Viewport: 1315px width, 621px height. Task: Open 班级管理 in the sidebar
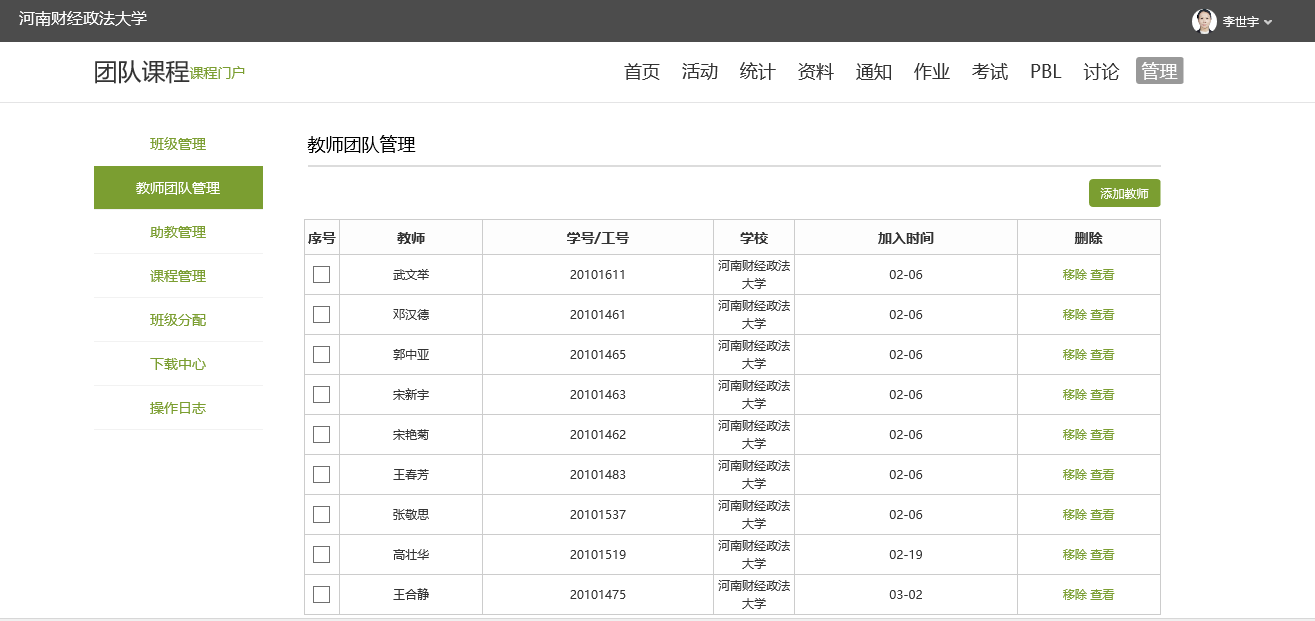coord(178,144)
